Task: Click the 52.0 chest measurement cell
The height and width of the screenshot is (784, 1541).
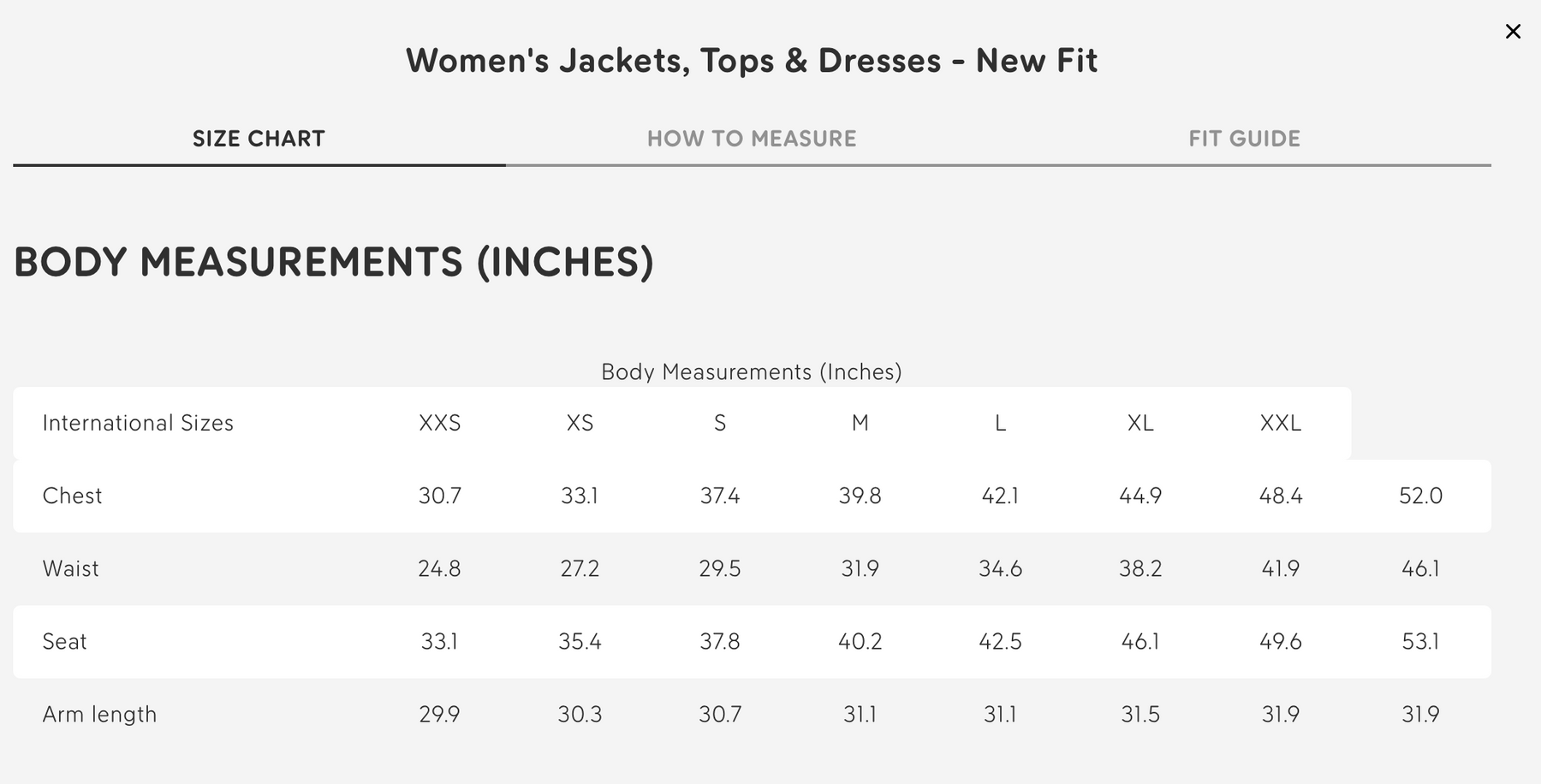Action: click(1420, 496)
